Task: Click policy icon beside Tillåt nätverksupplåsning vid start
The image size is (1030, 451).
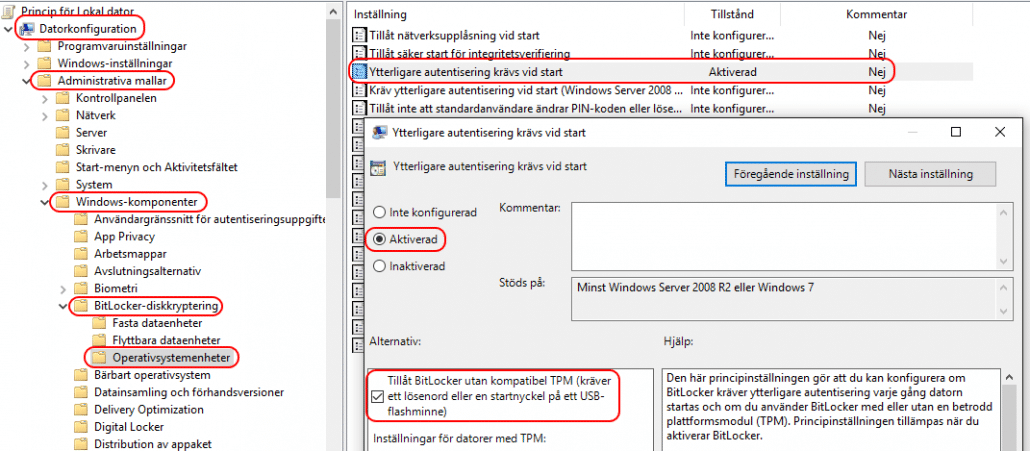Action: 360,35
